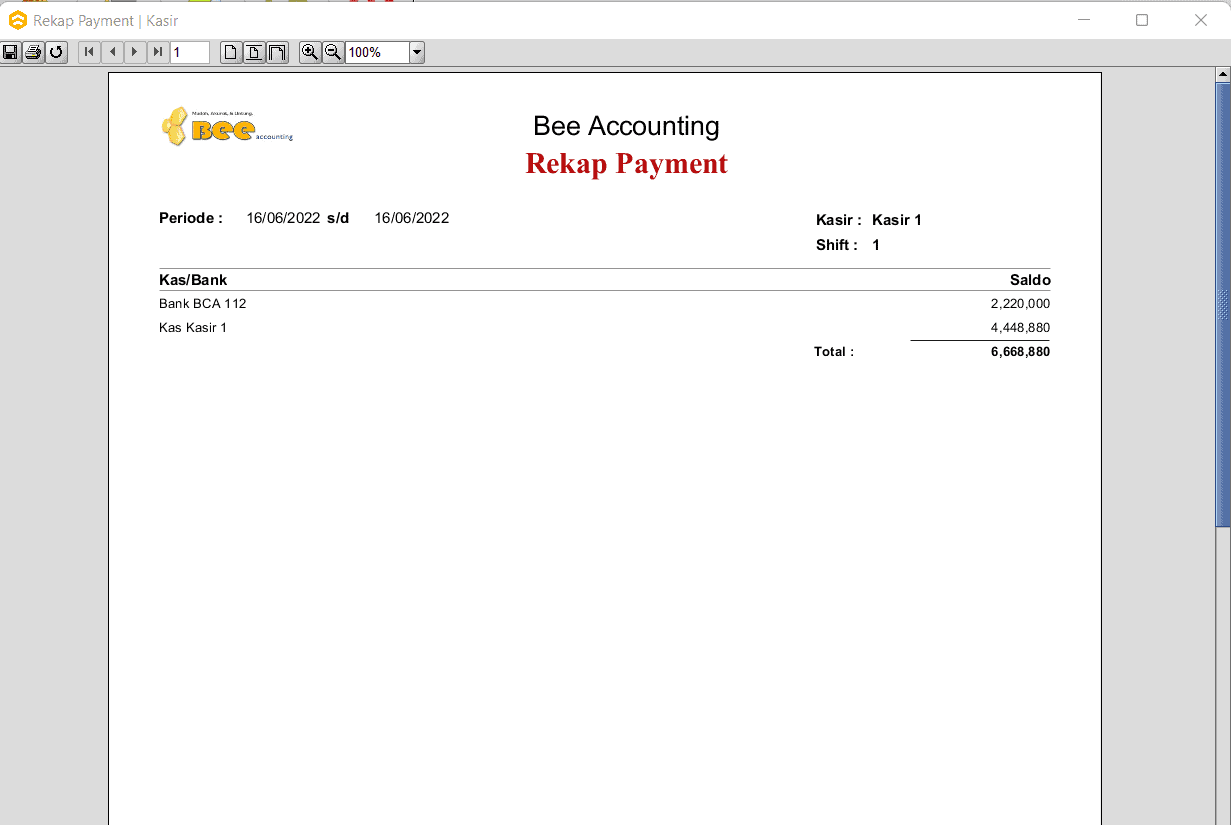This screenshot has height=825, width=1231.
Task: Maximize the Rekap Payment window
Action: tap(1142, 20)
